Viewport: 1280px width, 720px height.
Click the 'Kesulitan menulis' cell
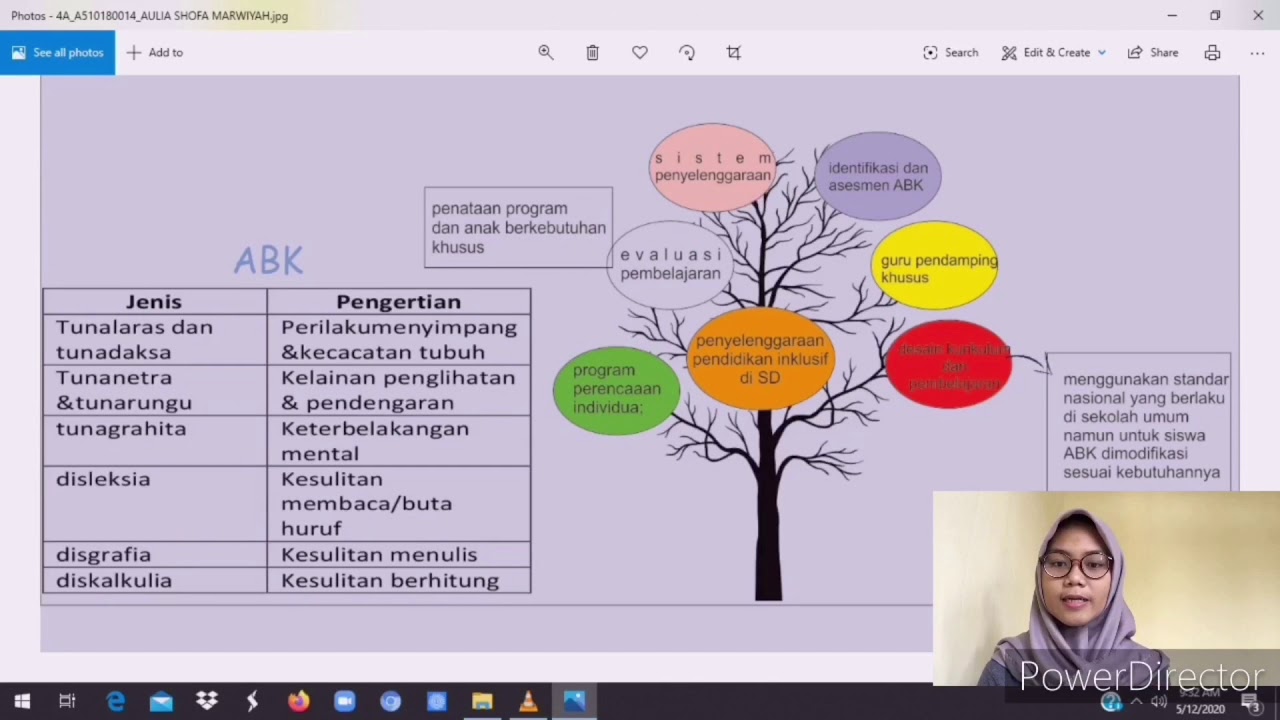click(x=399, y=554)
